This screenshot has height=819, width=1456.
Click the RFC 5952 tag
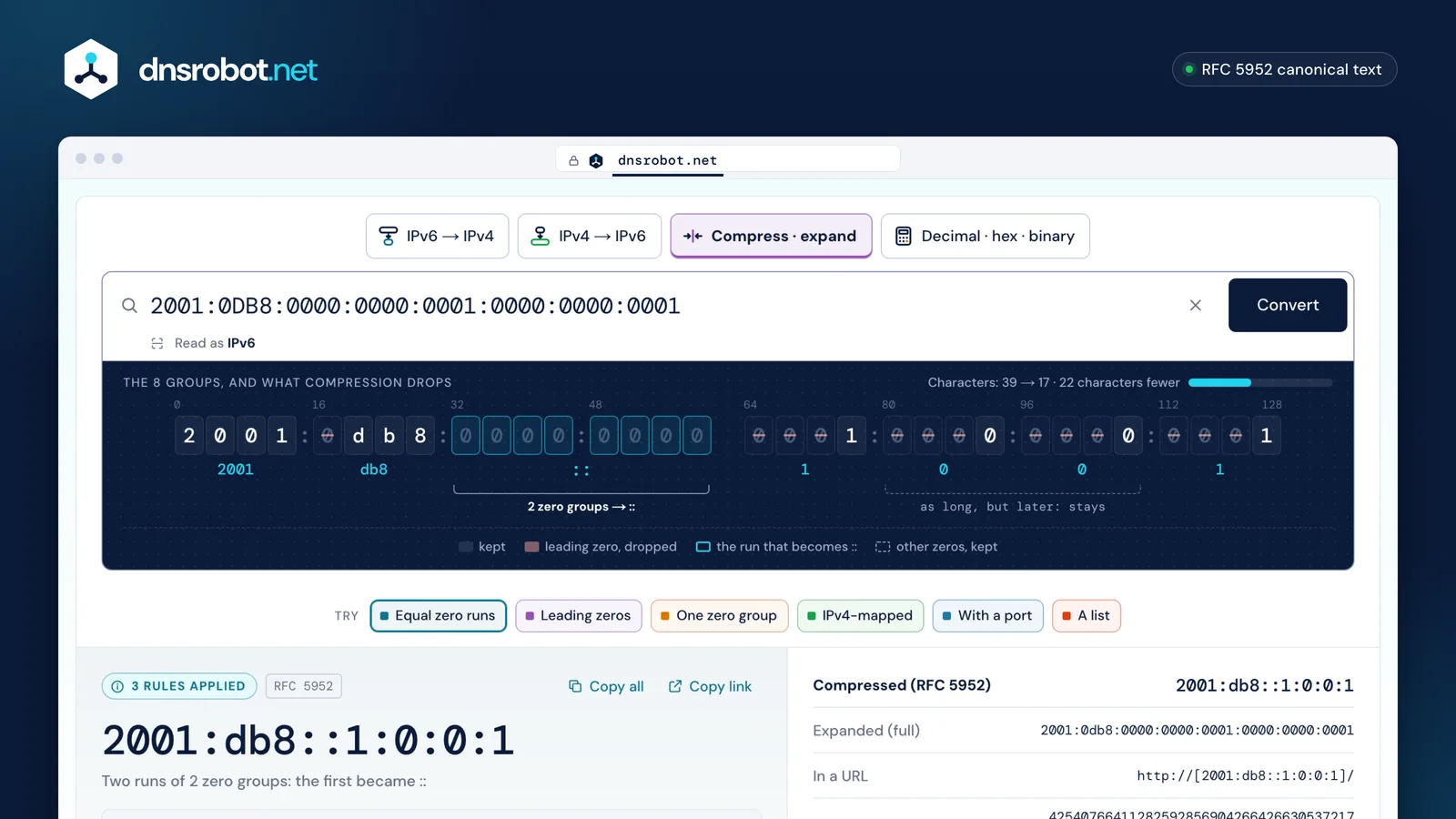pyautogui.click(x=303, y=686)
